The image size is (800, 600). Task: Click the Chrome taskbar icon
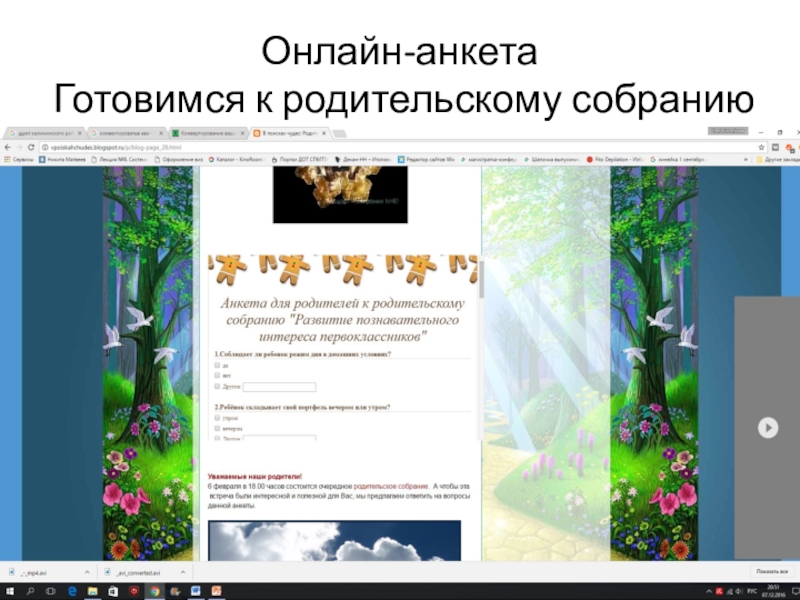click(x=154, y=591)
